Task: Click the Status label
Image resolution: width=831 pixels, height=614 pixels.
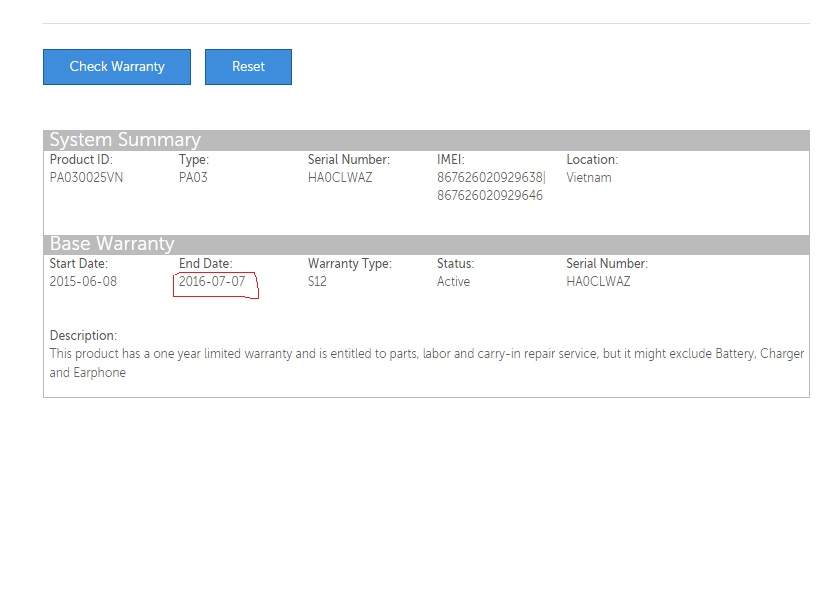Action: pyautogui.click(x=455, y=263)
